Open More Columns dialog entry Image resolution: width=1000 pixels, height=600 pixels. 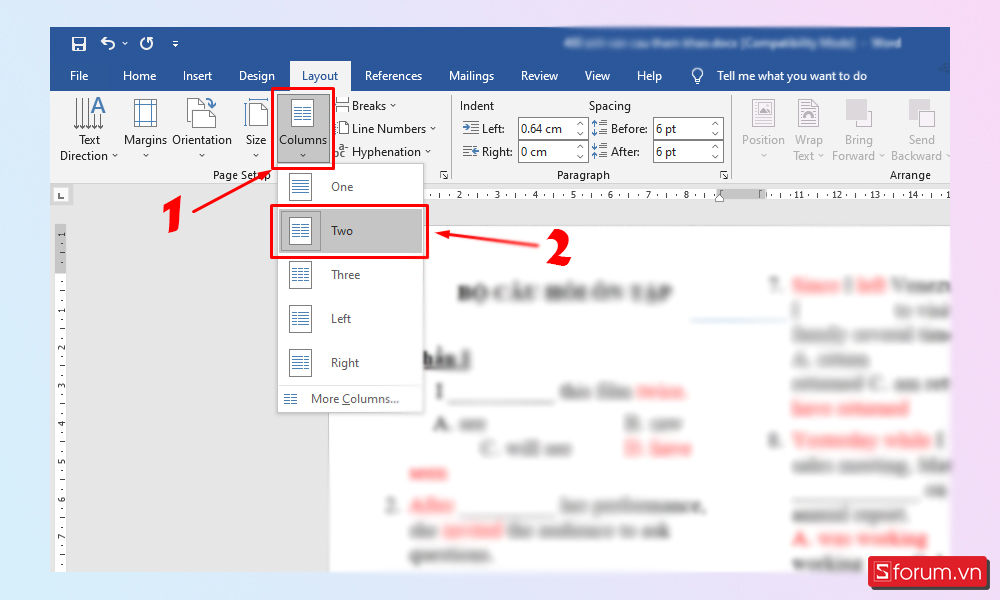click(x=350, y=399)
